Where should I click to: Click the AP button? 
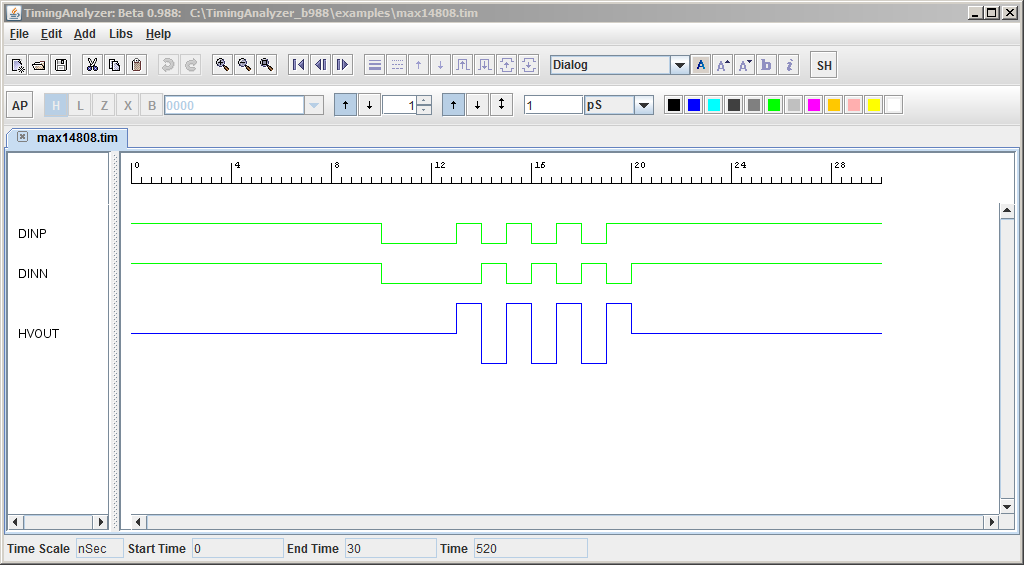point(20,105)
